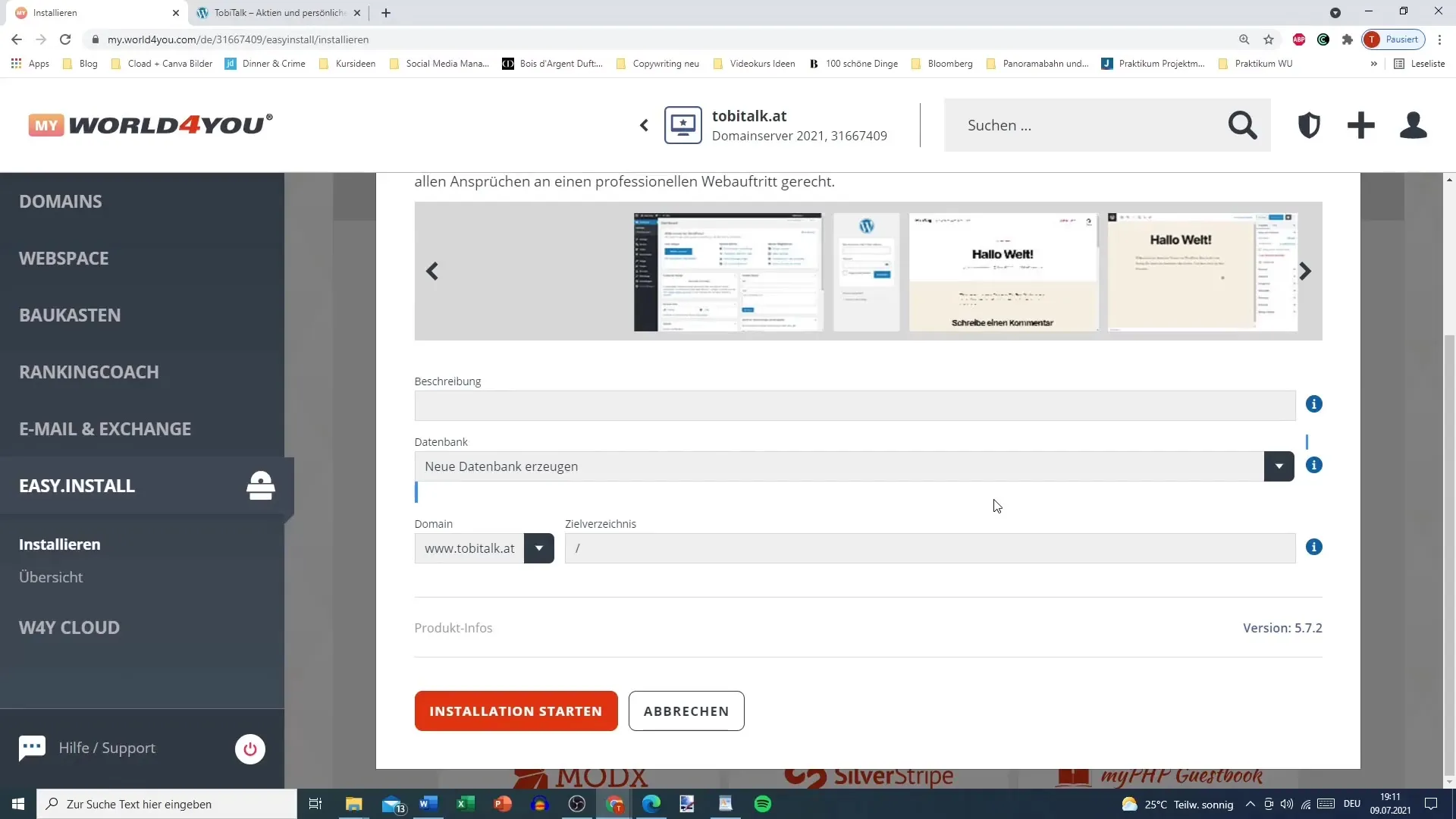This screenshot has width=1456, height=819.
Task: Open RANKINGCOACH in the sidebar
Action: [x=89, y=372]
